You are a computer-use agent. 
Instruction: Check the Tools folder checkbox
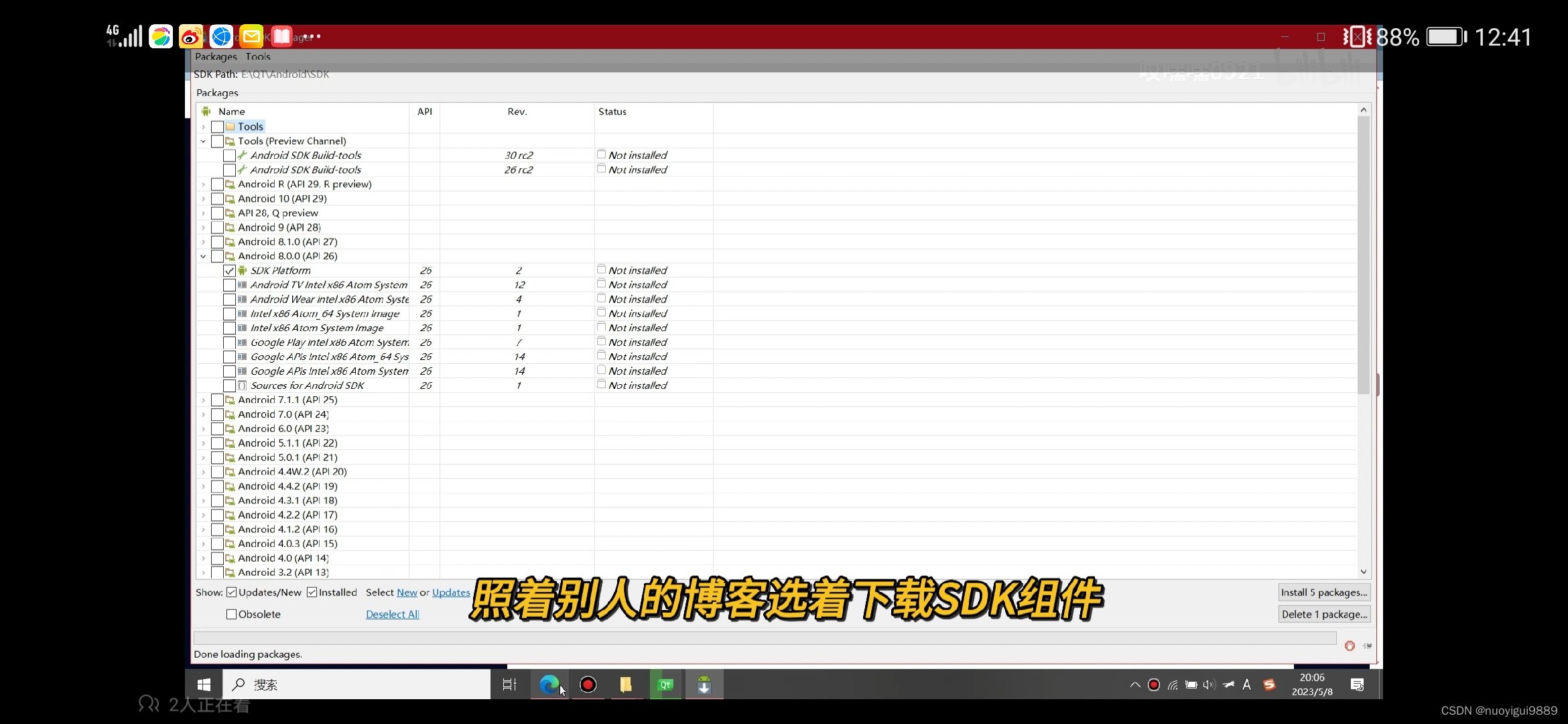pyautogui.click(x=218, y=127)
